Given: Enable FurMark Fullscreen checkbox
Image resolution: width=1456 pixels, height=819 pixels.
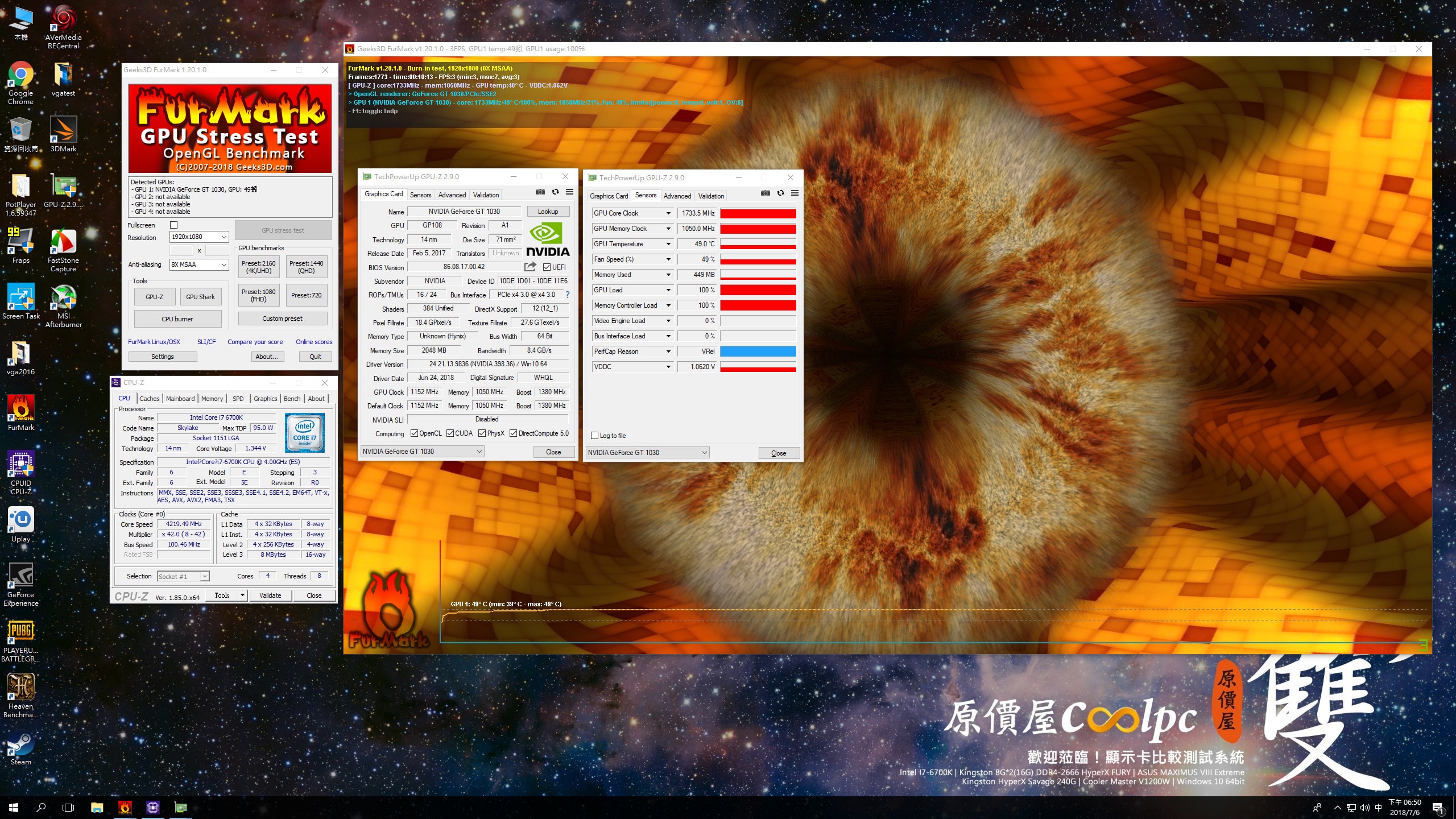Looking at the screenshot, I should (x=174, y=225).
